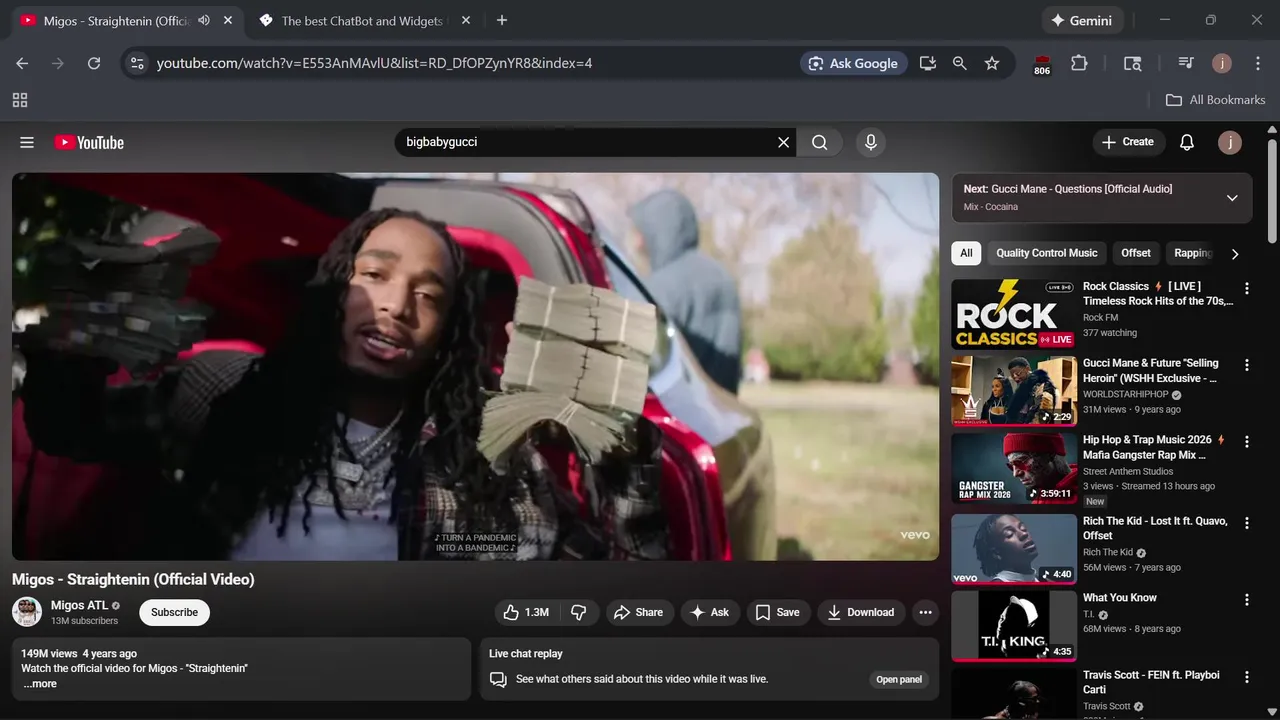Click the Migos video player
This screenshot has height=720, width=1280.
point(475,366)
